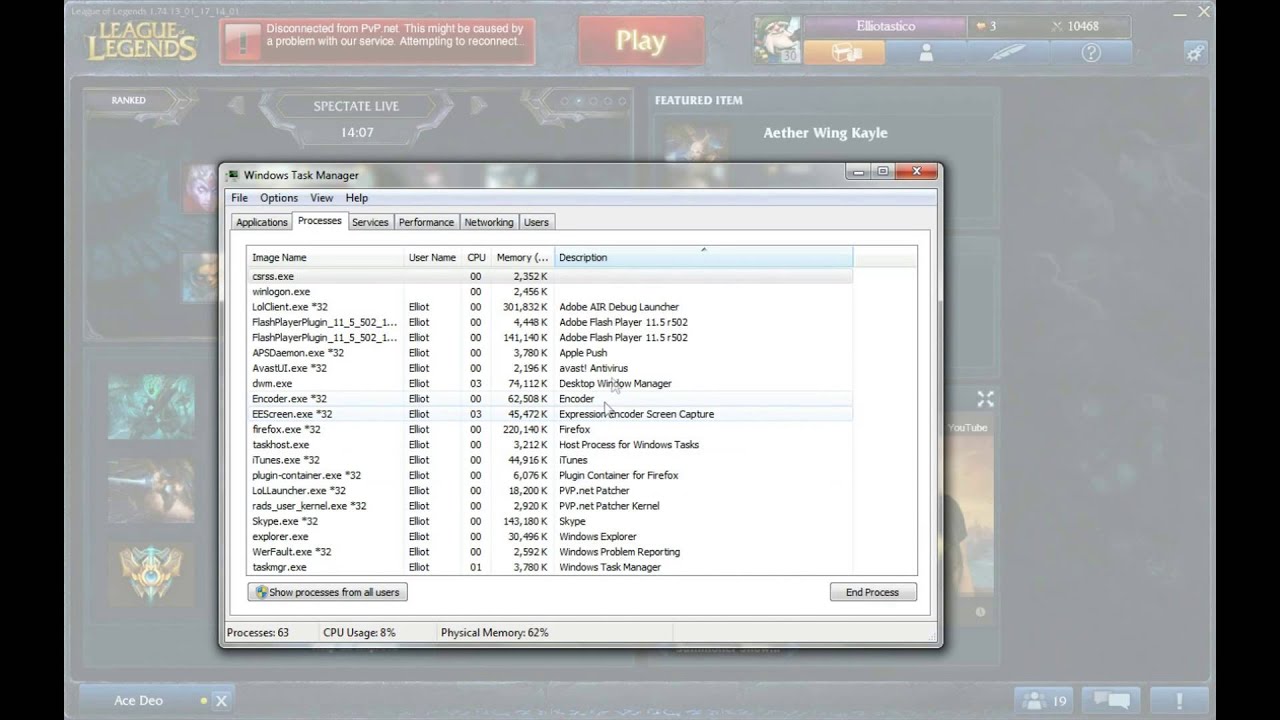Viewport: 1280px width, 720px height.
Task: Select rads_user_kernel.exe *32 process
Action: click(x=550, y=506)
